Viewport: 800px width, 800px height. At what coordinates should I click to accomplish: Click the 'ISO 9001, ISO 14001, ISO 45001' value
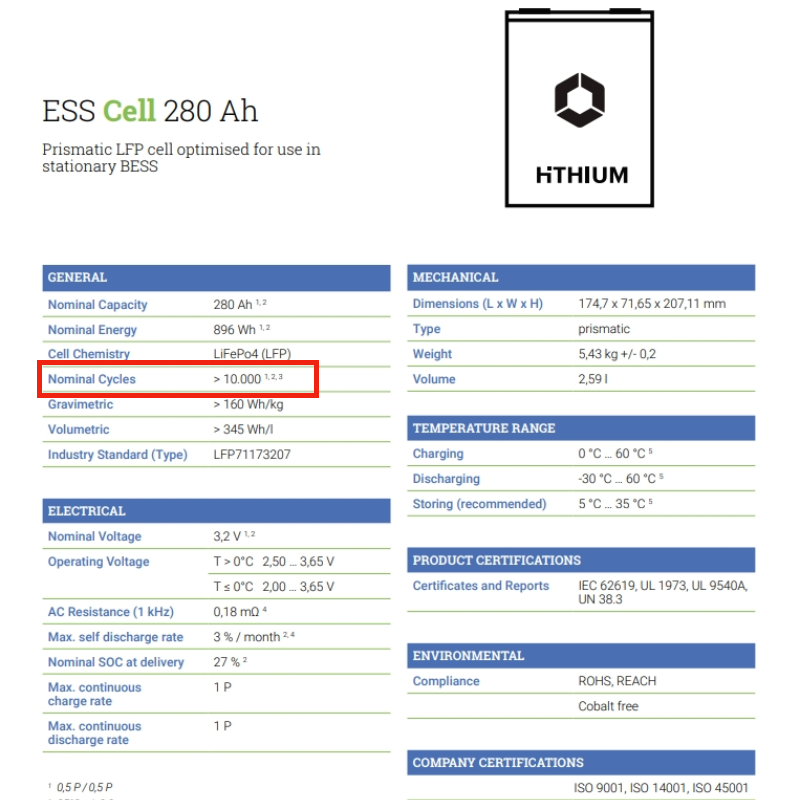[661, 788]
